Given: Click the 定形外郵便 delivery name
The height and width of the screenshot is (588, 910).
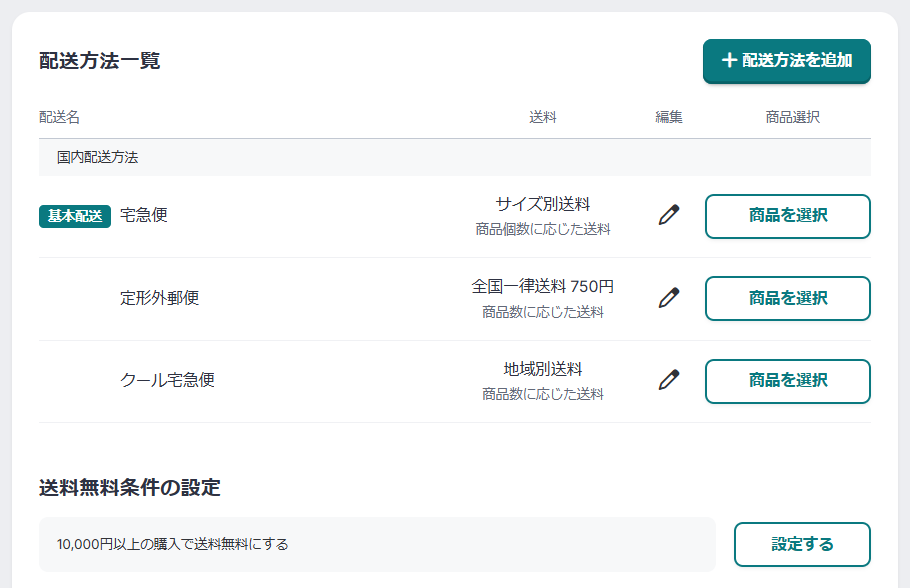Looking at the screenshot, I should point(160,298).
